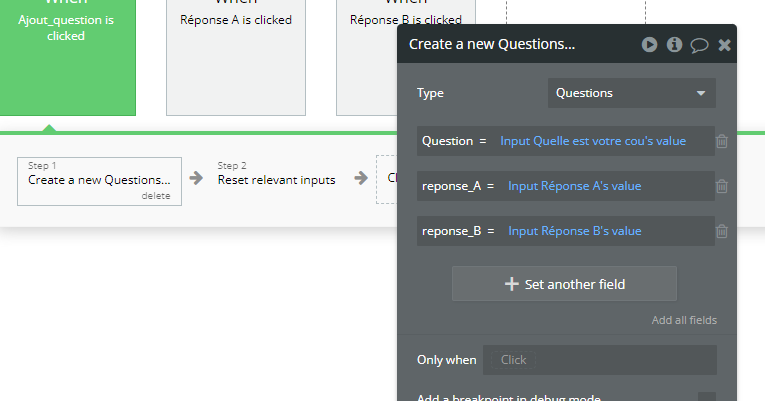Open the comment bubble in the panel header
Viewport: 765px width, 401px height.
(699, 45)
